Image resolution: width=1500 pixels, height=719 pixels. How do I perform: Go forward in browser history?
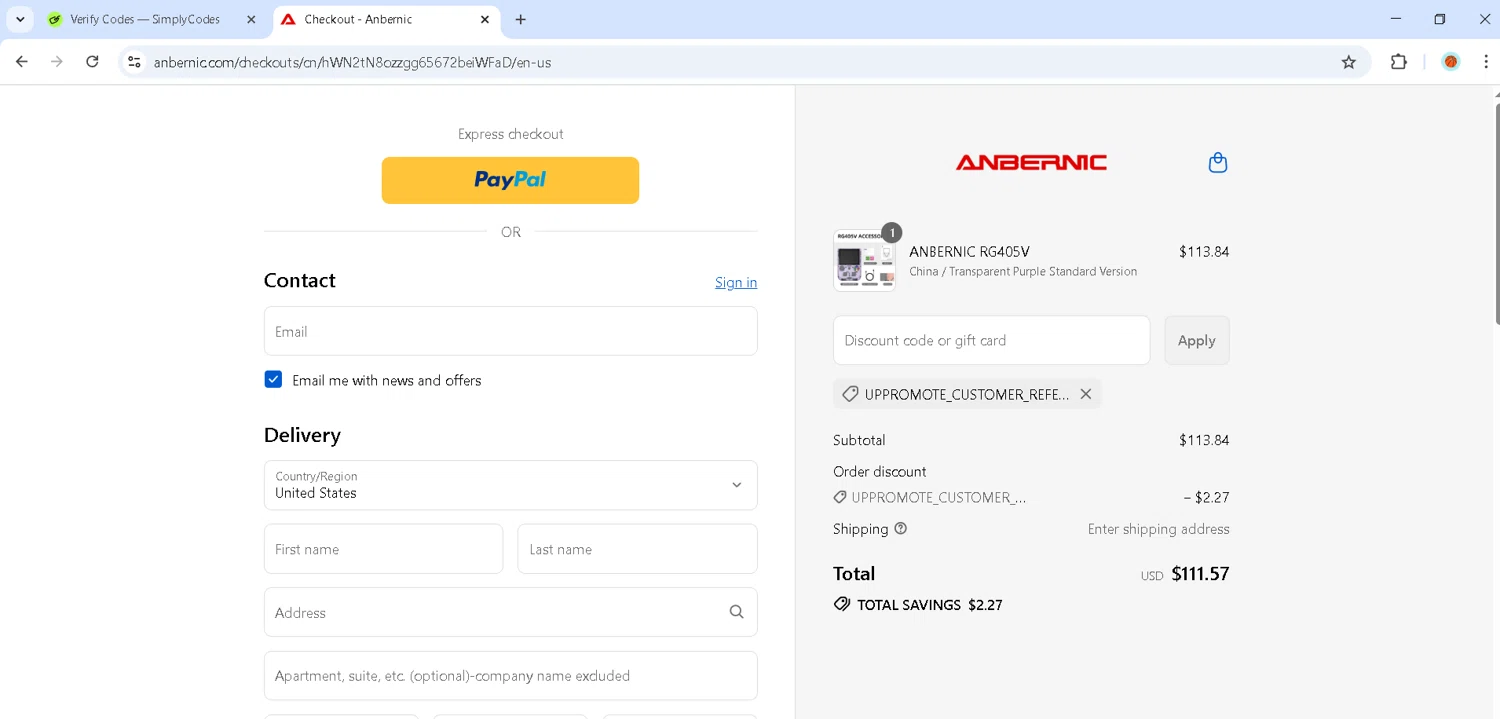click(57, 62)
